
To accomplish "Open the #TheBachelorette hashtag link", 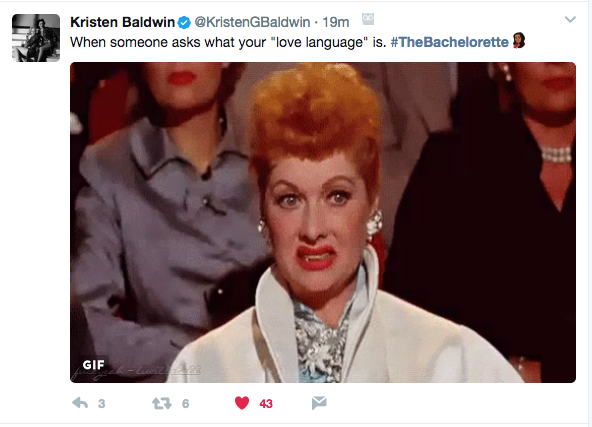I will point(450,42).
